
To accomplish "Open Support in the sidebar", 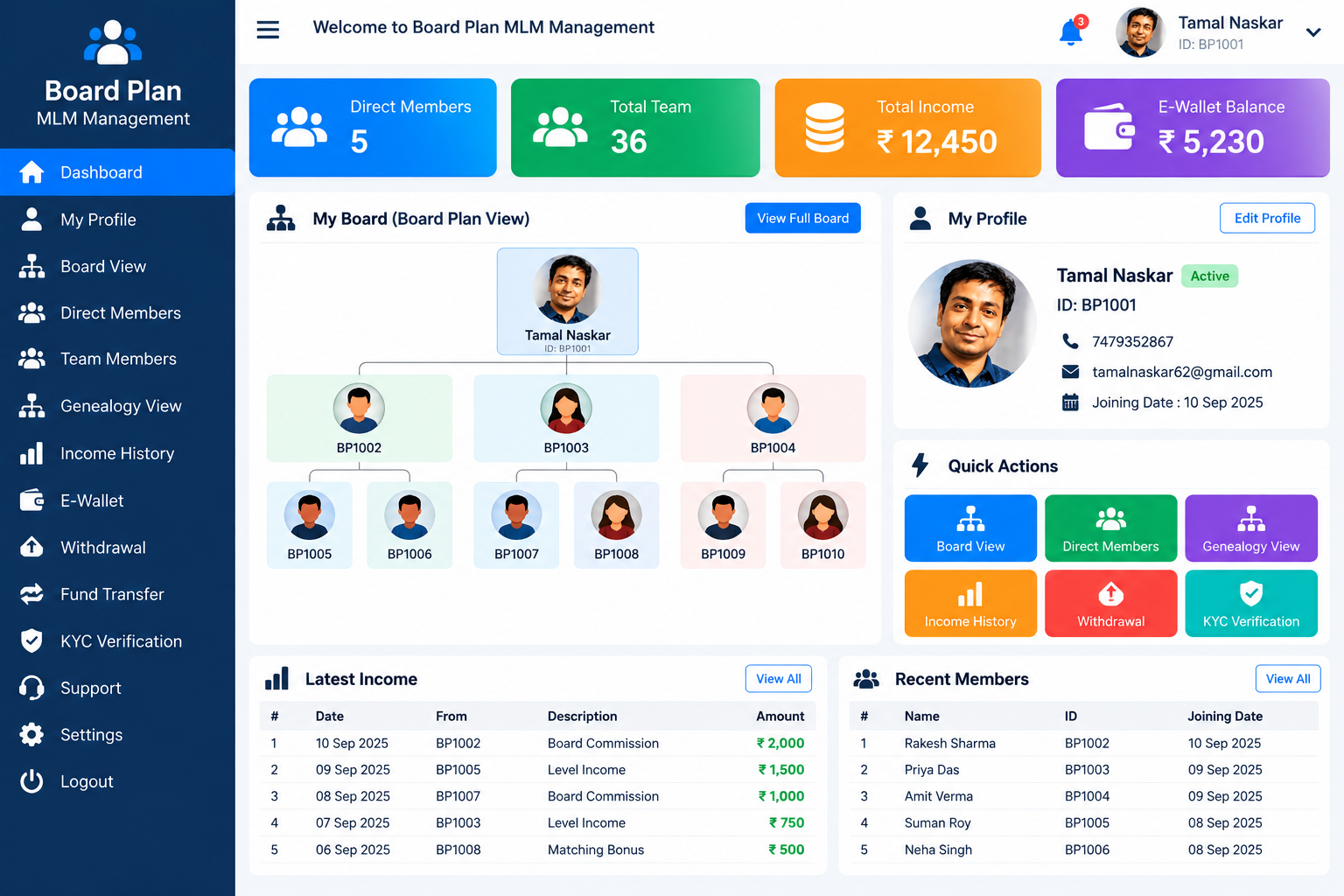I will [117, 688].
